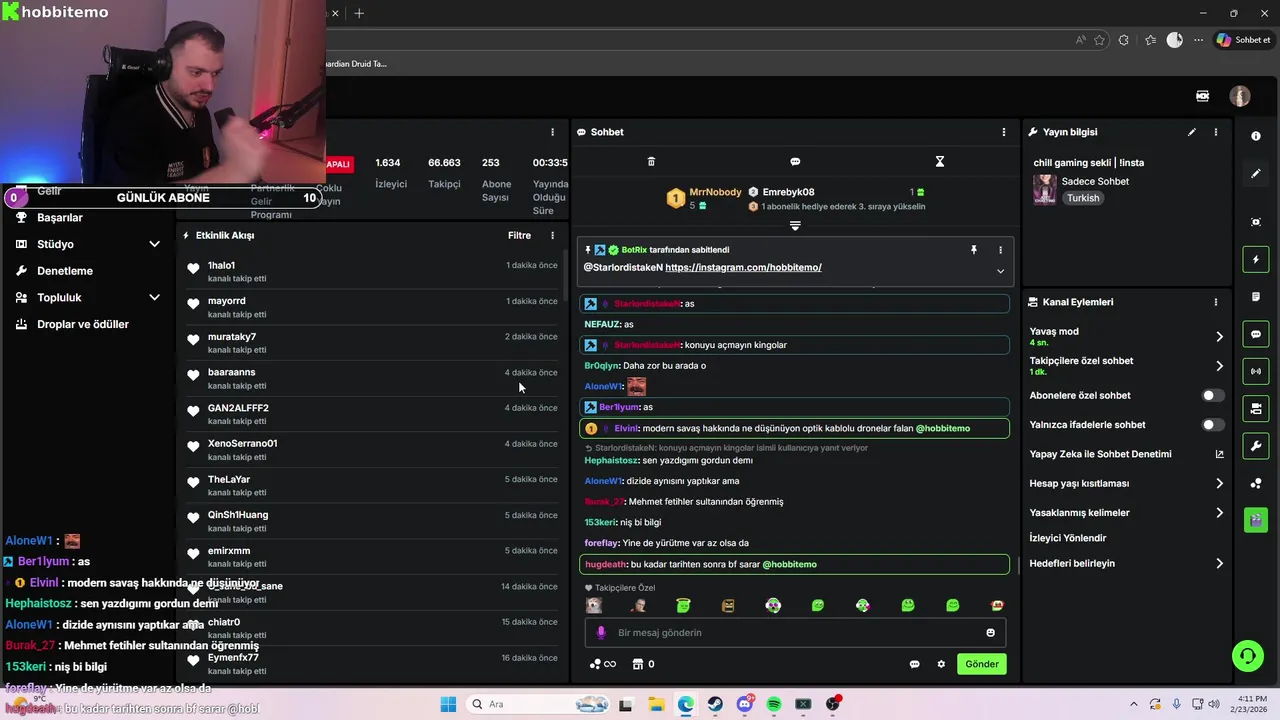1280x720 pixels.
Task: Click MrrNobody in gift leaderboard
Action: tap(715, 192)
